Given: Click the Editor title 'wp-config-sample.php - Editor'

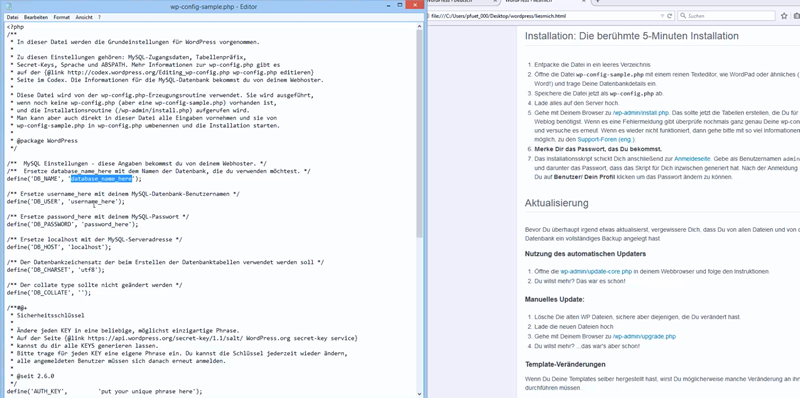Looking at the screenshot, I should pyautogui.click(x=213, y=7).
